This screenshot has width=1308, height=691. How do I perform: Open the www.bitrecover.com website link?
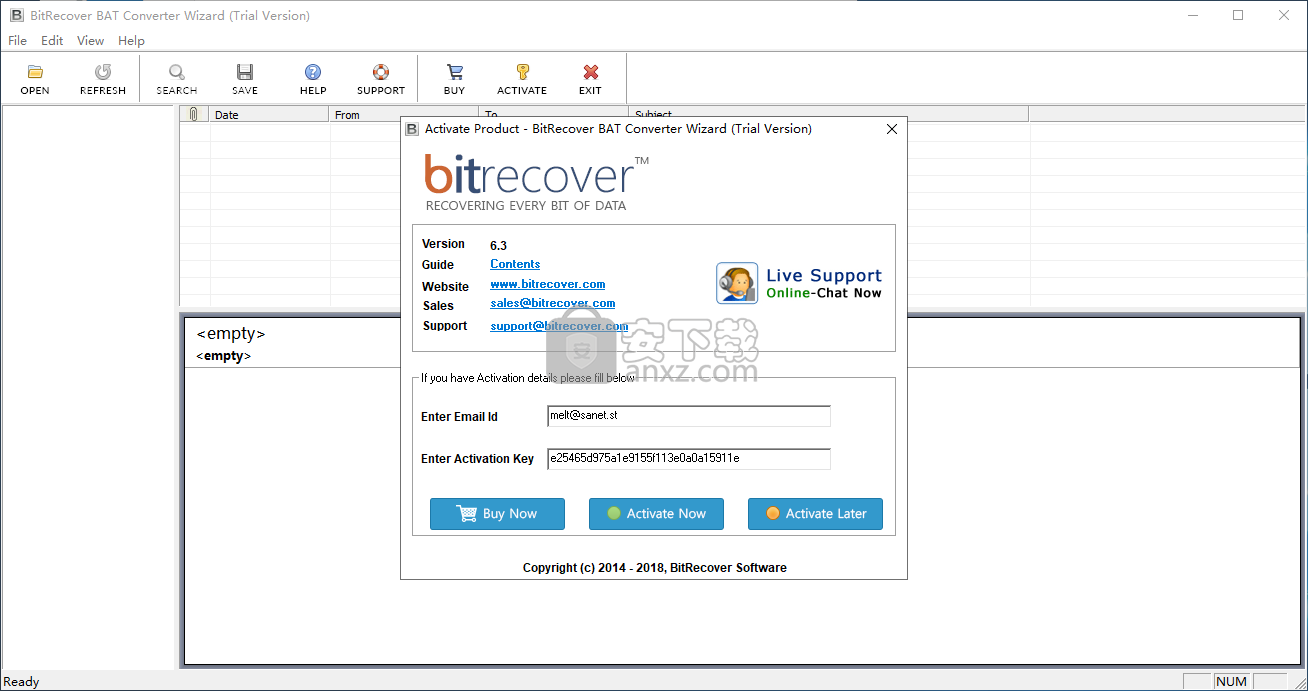click(x=547, y=284)
